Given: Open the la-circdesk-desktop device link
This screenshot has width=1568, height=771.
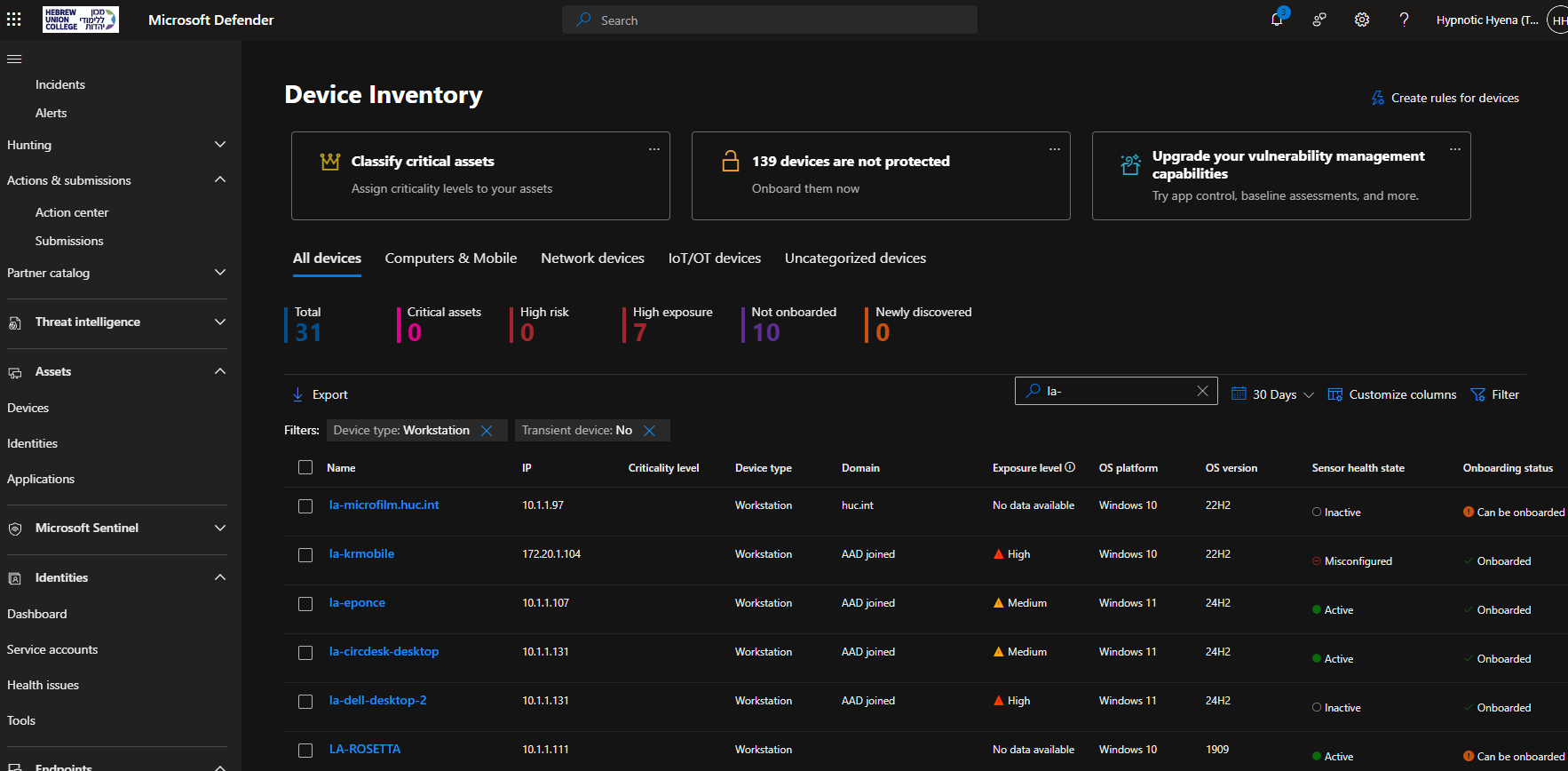Looking at the screenshot, I should pyautogui.click(x=384, y=651).
